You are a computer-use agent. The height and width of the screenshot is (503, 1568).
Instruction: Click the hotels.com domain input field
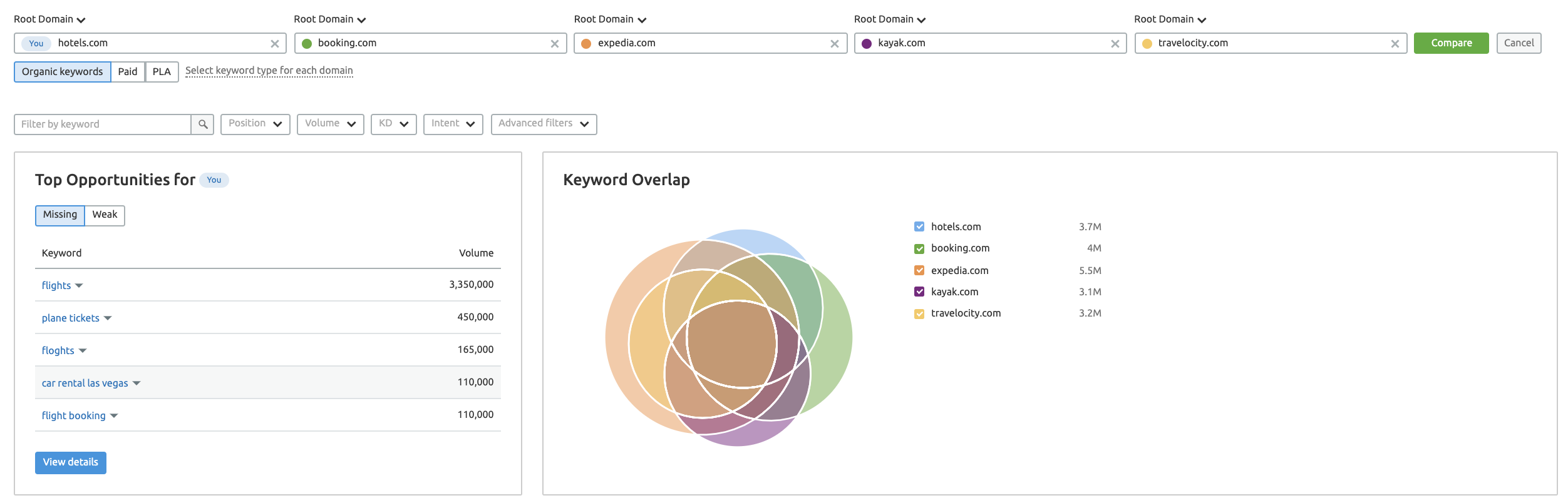click(x=150, y=43)
